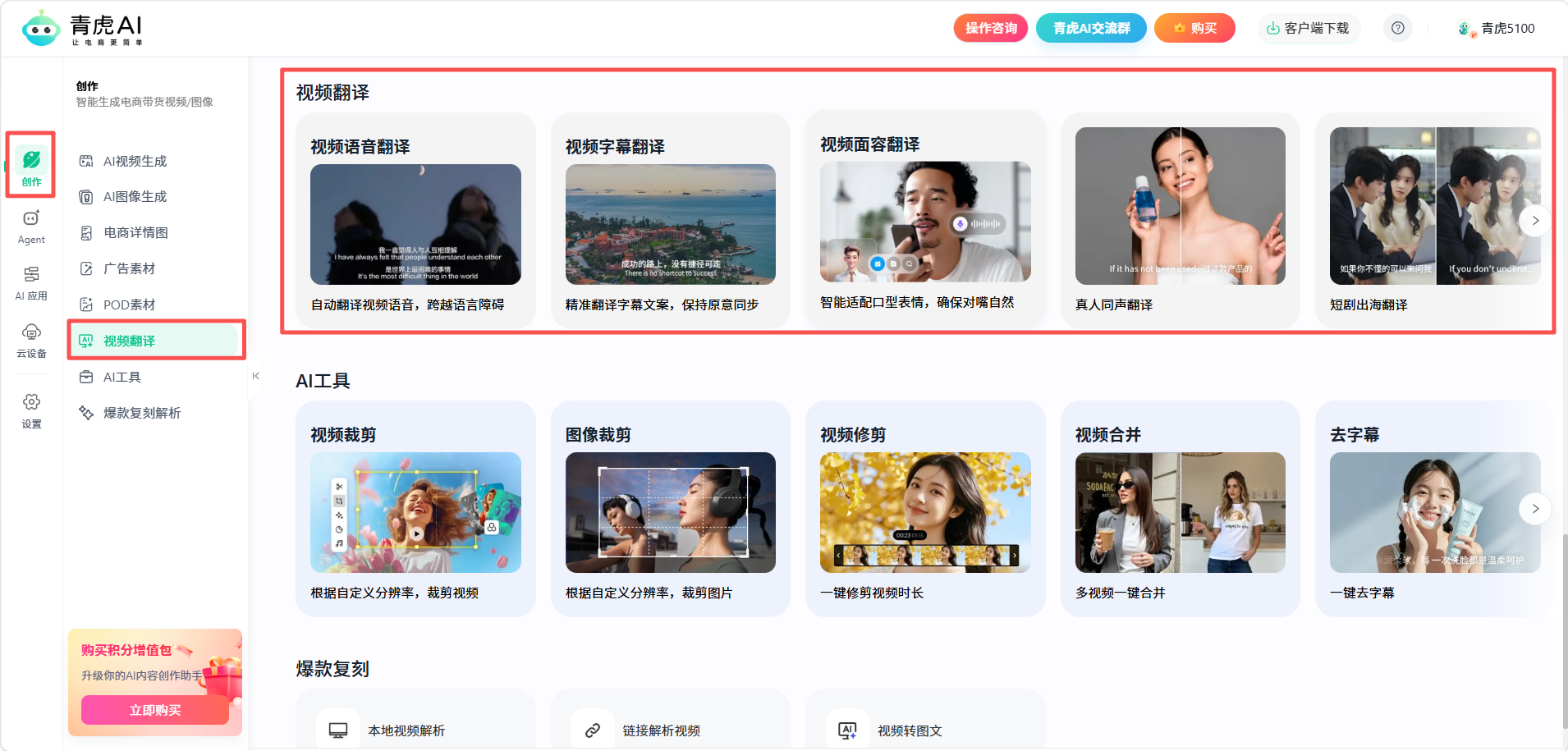
Task: Open 爆款复刻解析 menu item
Action: [x=154, y=413]
